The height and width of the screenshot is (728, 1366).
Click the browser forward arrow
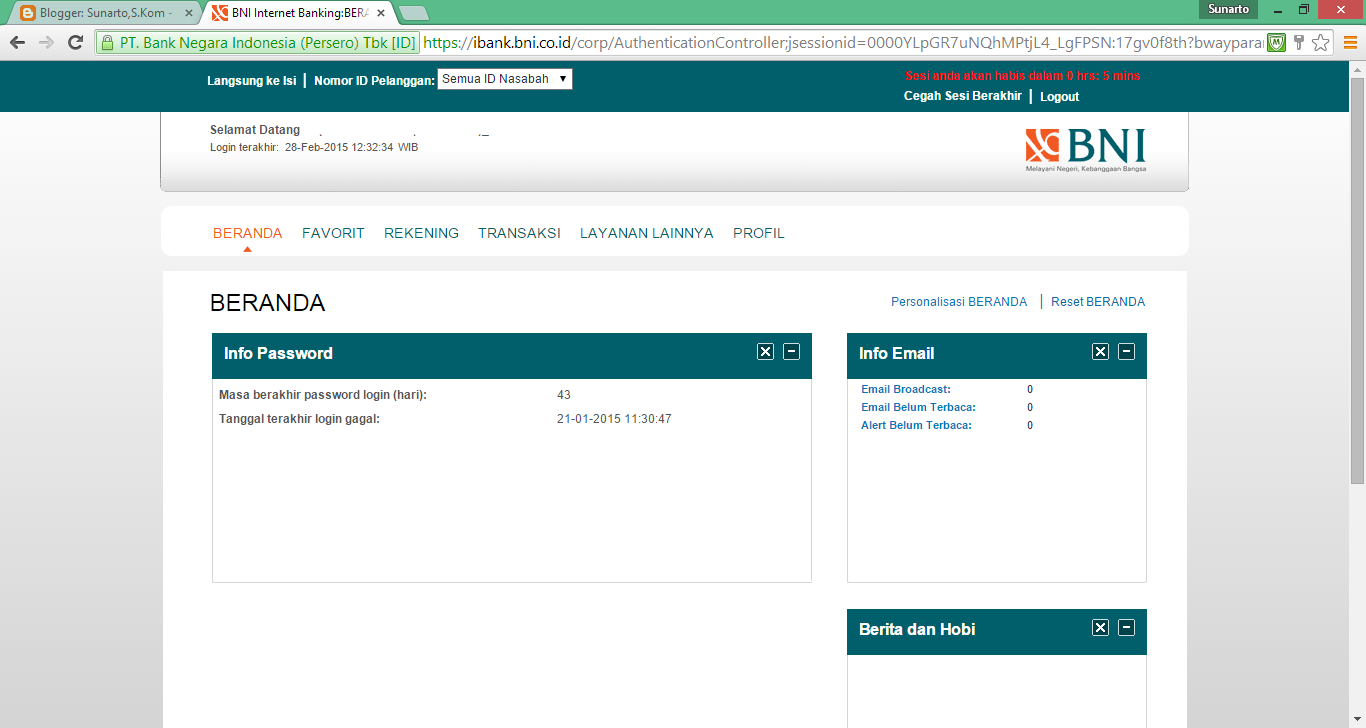[x=46, y=42]
